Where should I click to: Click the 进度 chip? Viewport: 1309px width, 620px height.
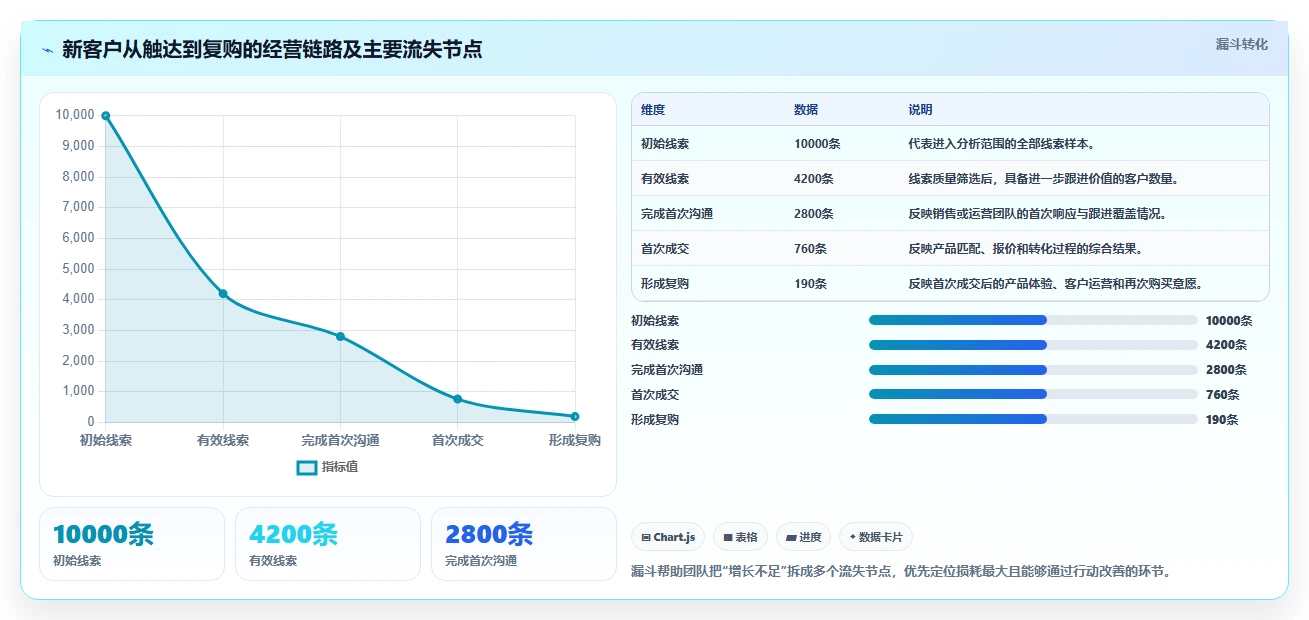(x=803, y=537)
